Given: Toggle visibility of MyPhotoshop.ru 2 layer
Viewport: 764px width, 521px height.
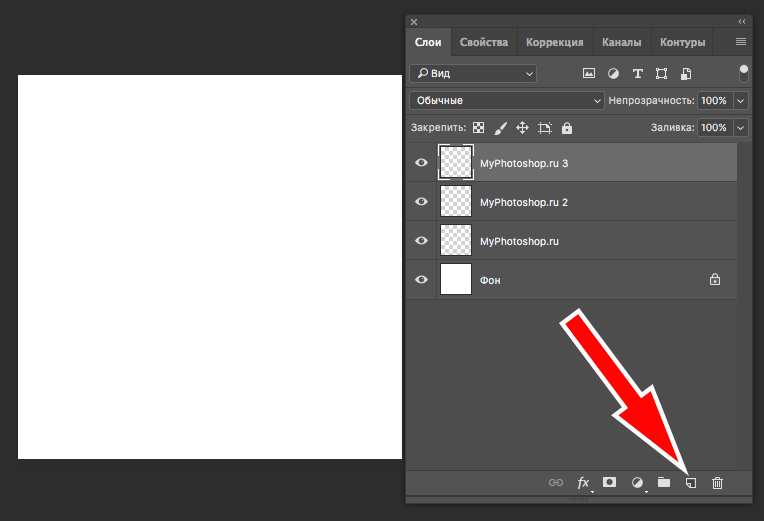Looking at the screenshot, I should pyautogui.click(x=421, y=202).
